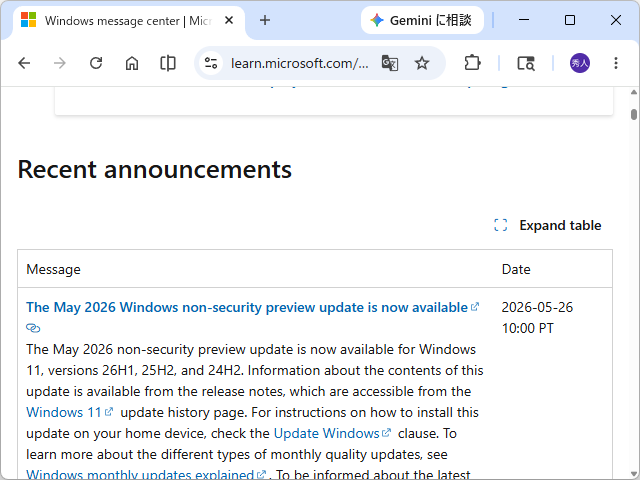Open the browser home page
This screenshot has width=640, height=480.
(132, 63)
